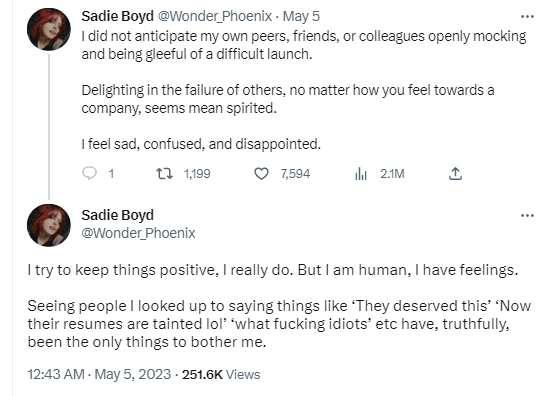Click @Wonder_Phoenix handle in first tweet
The width and height of the screenshot is (551, 396).
click(214, 16)
